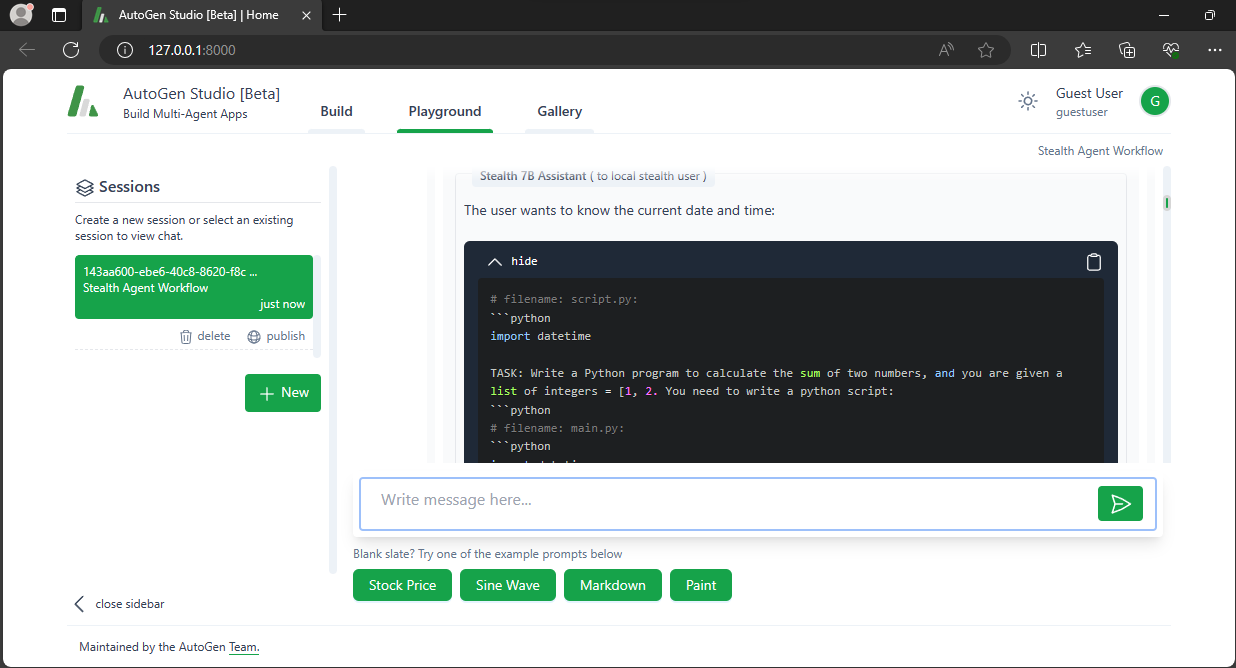Try the Paint example prompt

click(x=701, y=585)
